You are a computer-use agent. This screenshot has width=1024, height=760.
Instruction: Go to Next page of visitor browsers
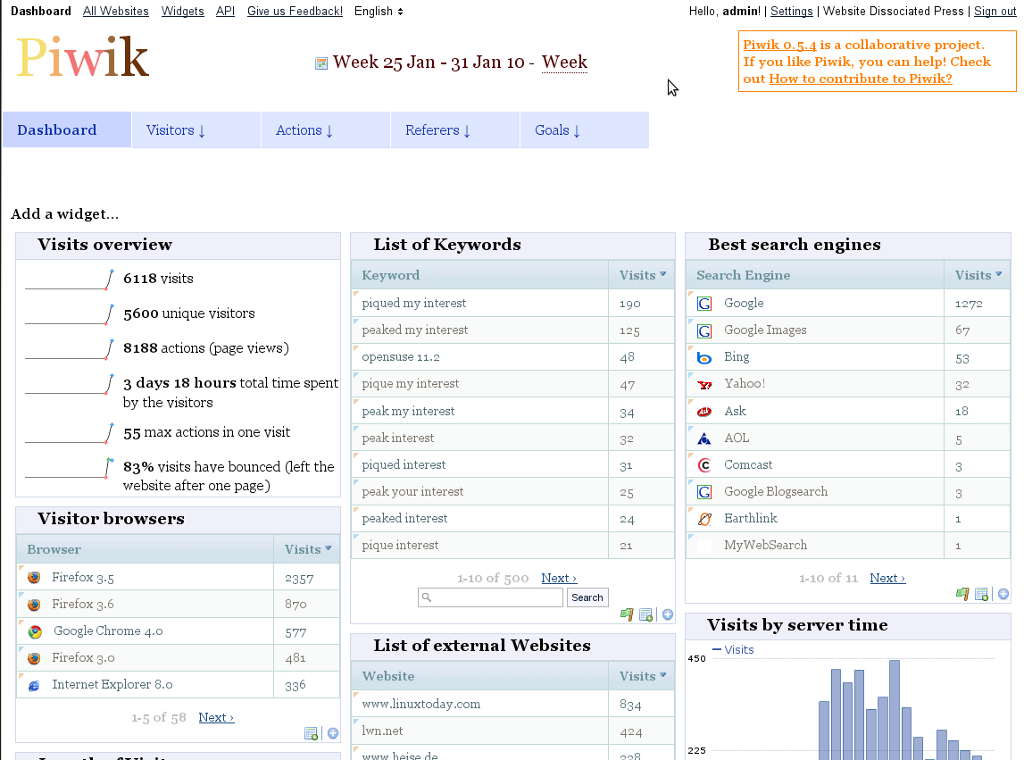216,717
